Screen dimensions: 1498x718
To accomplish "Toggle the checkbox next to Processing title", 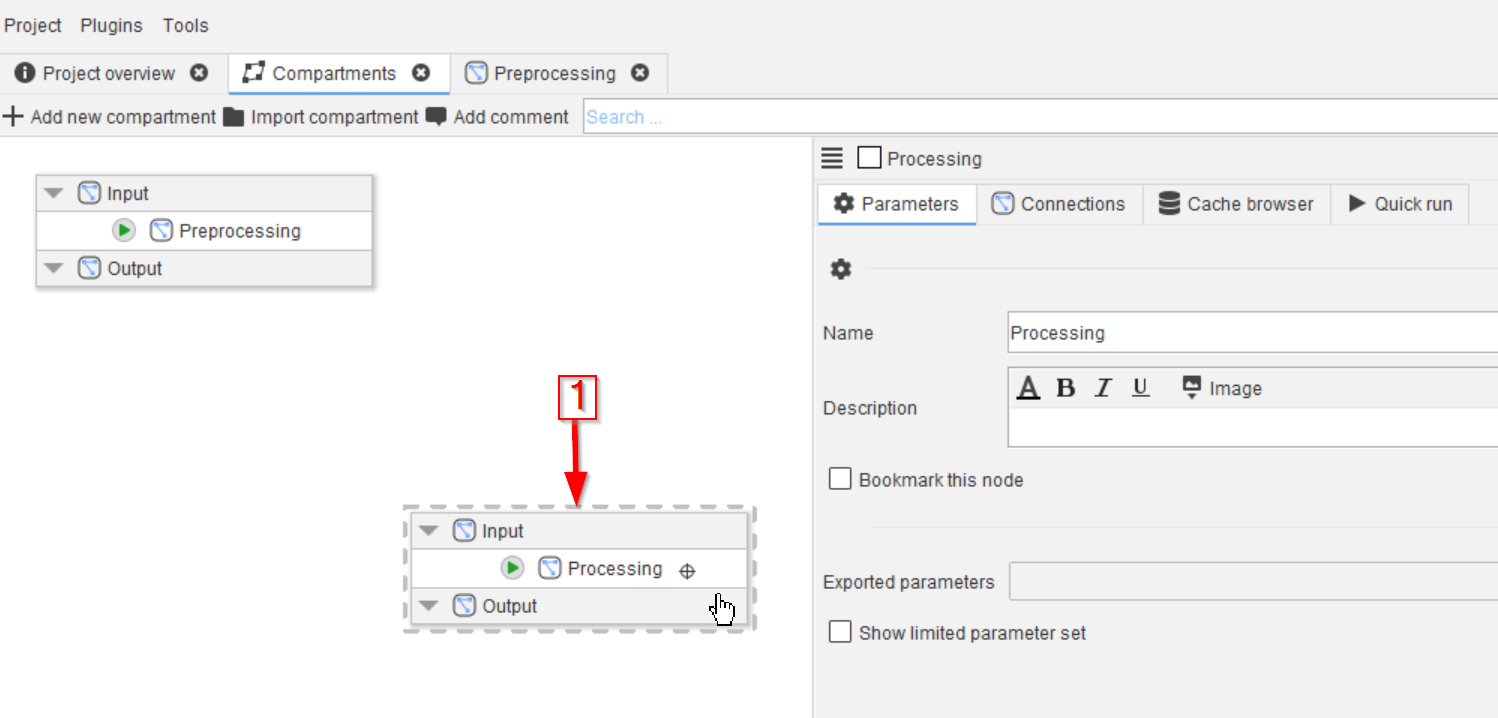I will point(869,158).
